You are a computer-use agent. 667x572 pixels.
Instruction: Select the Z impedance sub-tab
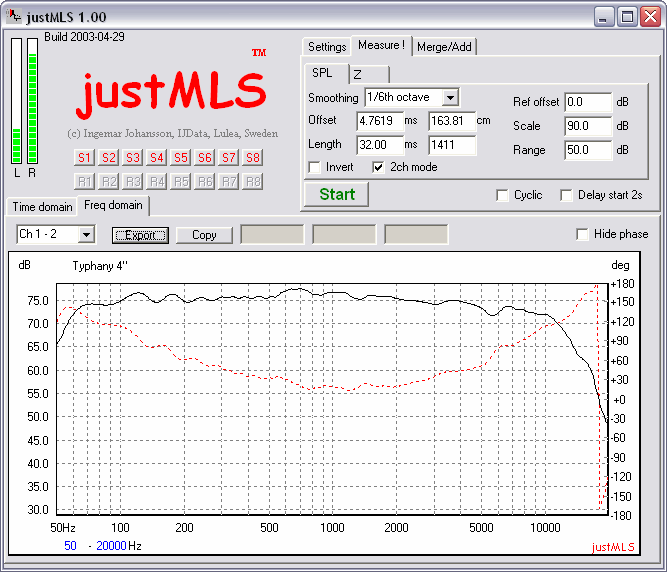[369, 75]
